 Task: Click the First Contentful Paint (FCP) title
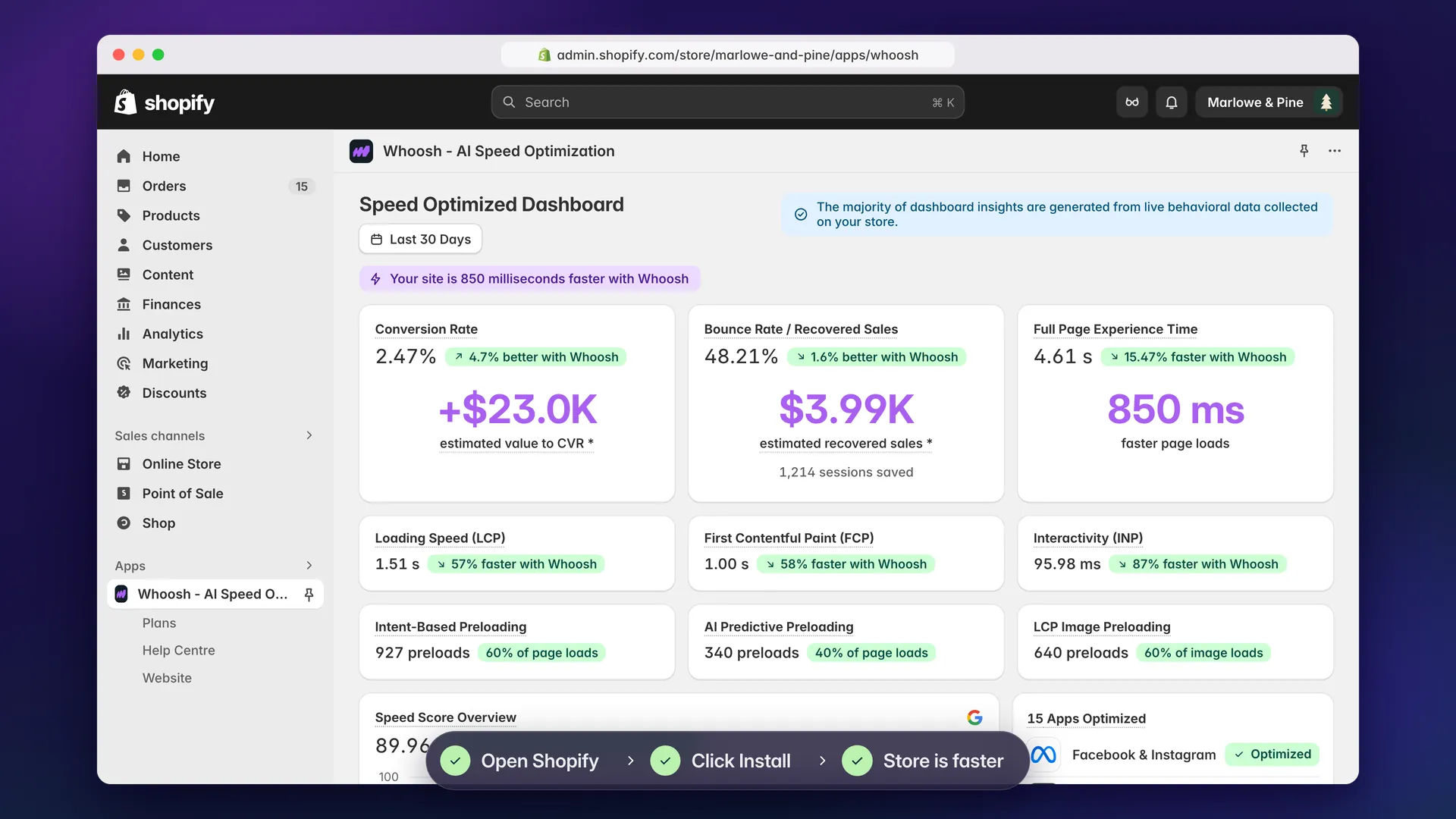click(x=789, y=538)
